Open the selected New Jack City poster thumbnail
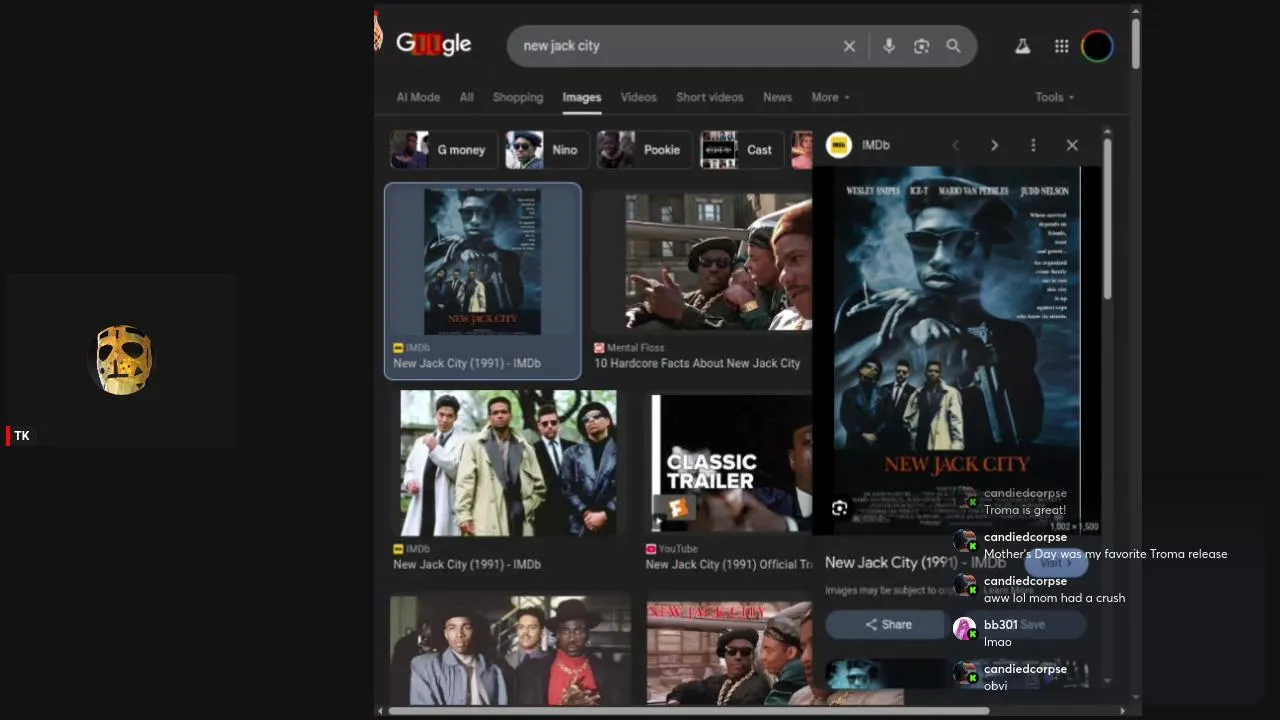The width and height of the screenshot is (1280, 720). pos(482,262)
